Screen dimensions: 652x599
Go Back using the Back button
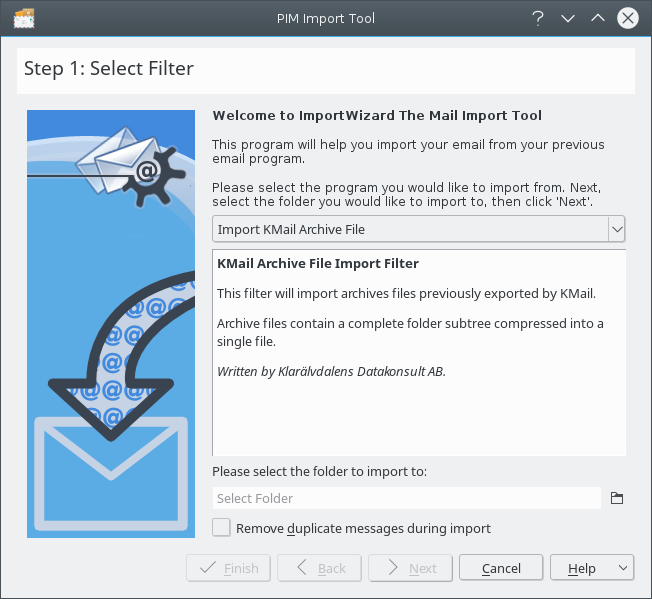320,568
